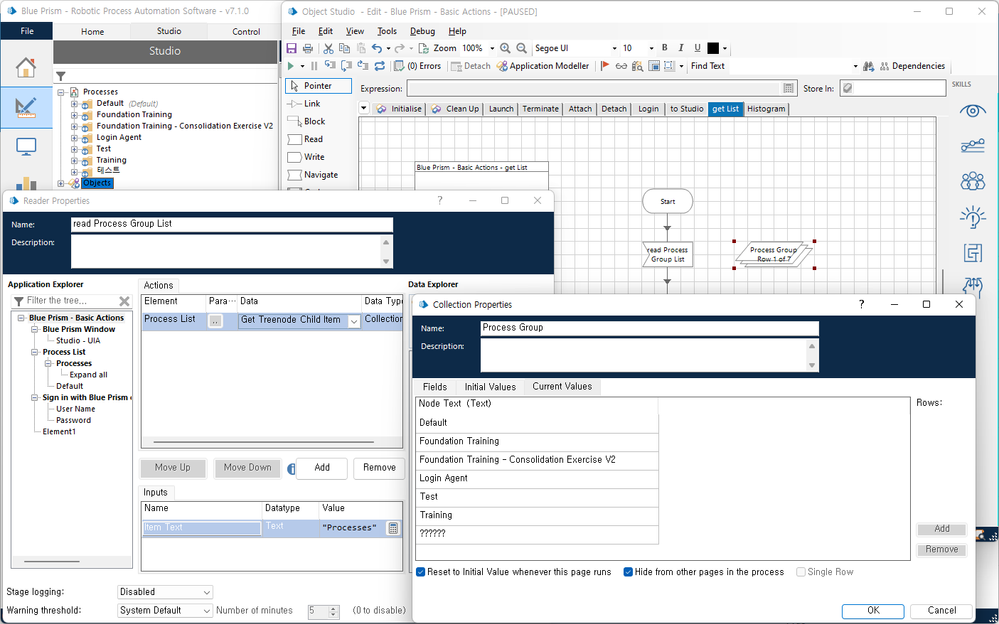Click OK in Collection Properties

pyautogui.click(x=872, y=610)
